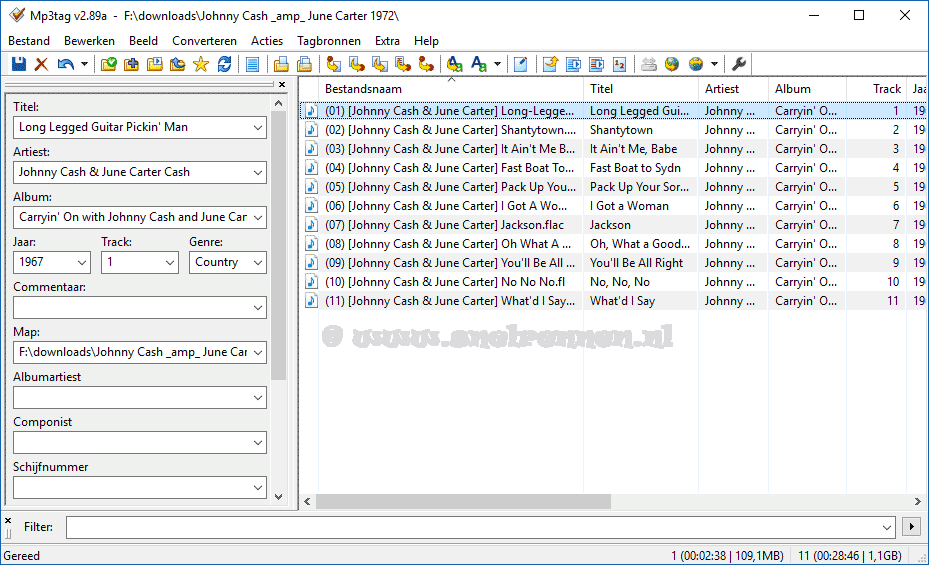929x565 pixels.
Task: Save tag with the blue floppy disk icon
Action: coord(18,64)
